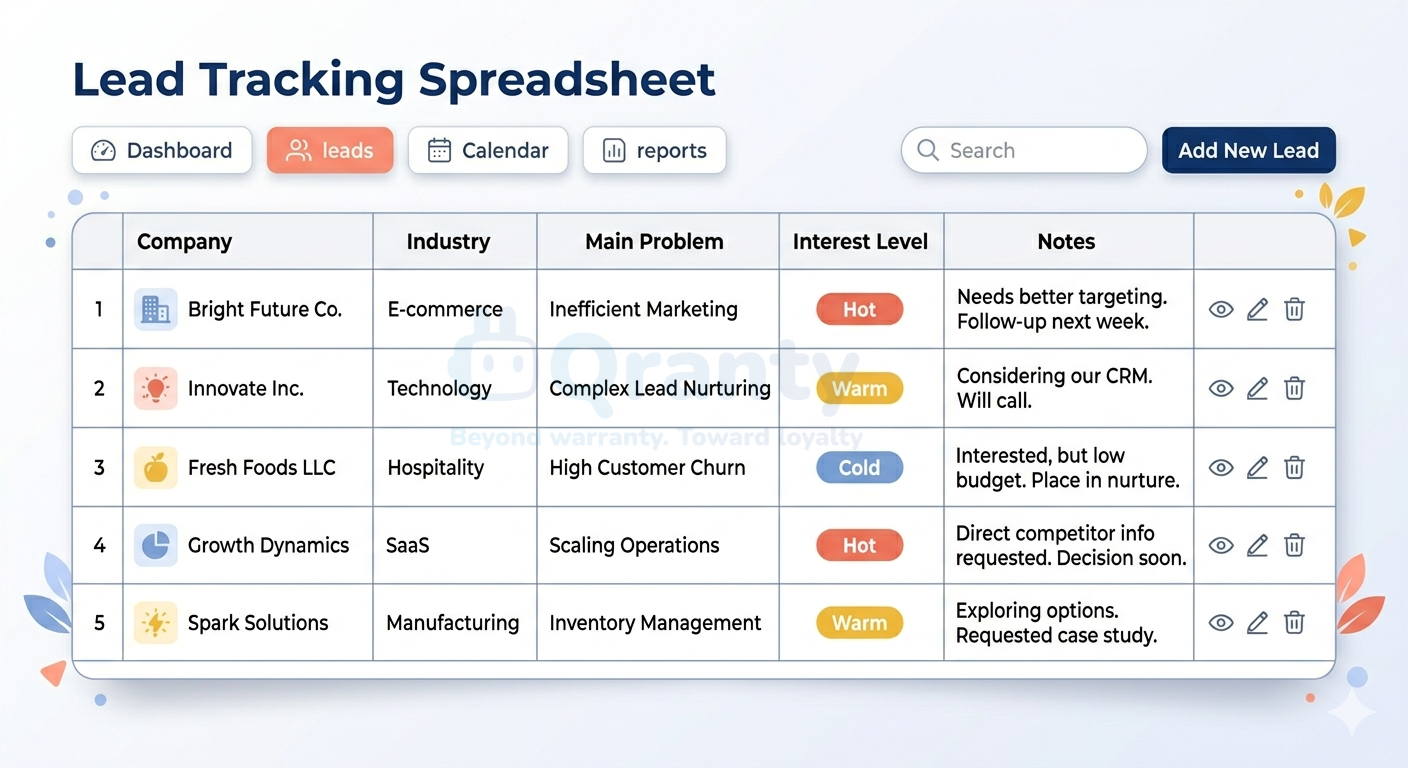Open the Dashboard tab
Viewport: 1408px width, 768px height.
coord(162,150)
